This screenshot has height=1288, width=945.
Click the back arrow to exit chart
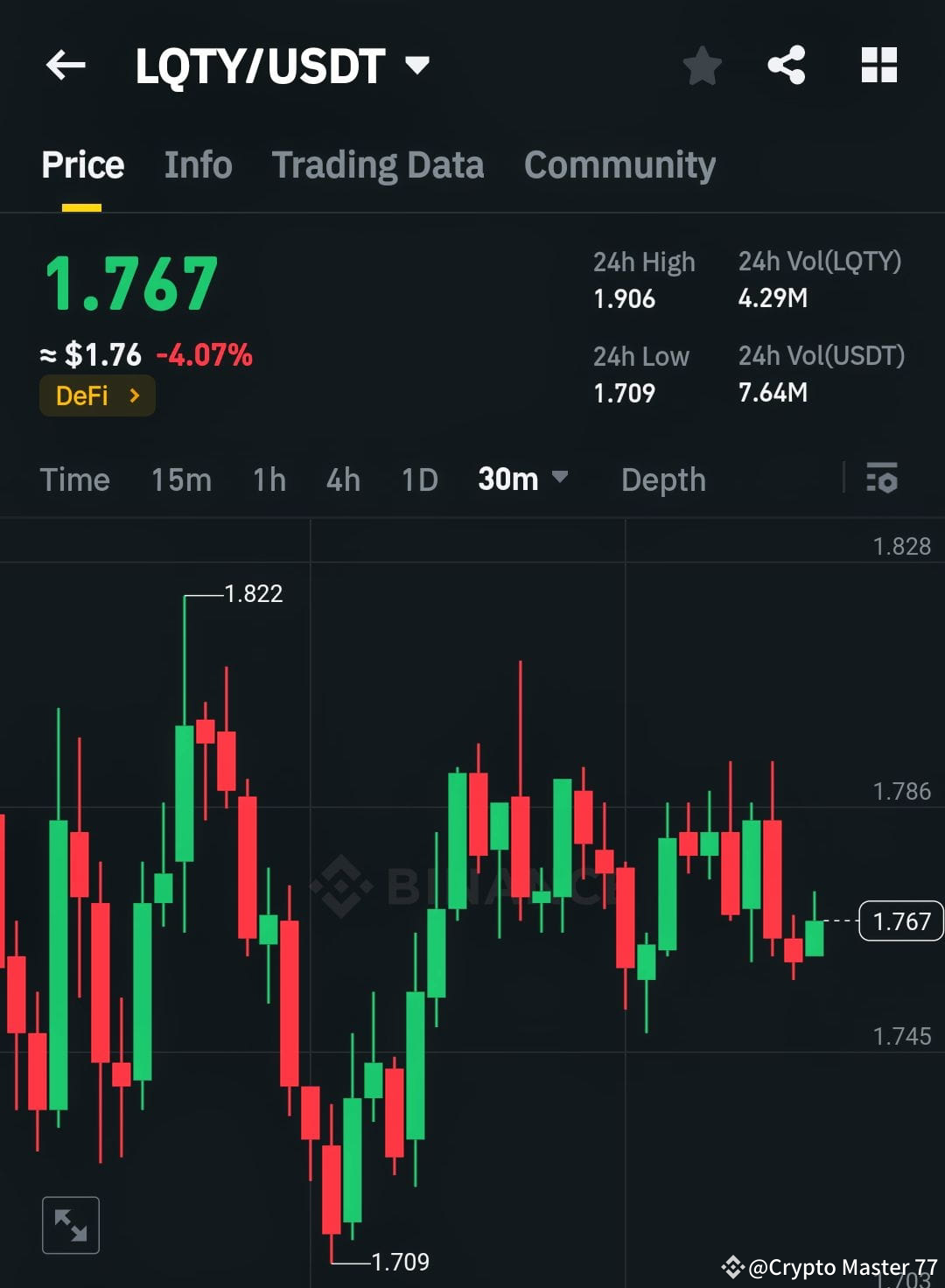click(66, 66)
